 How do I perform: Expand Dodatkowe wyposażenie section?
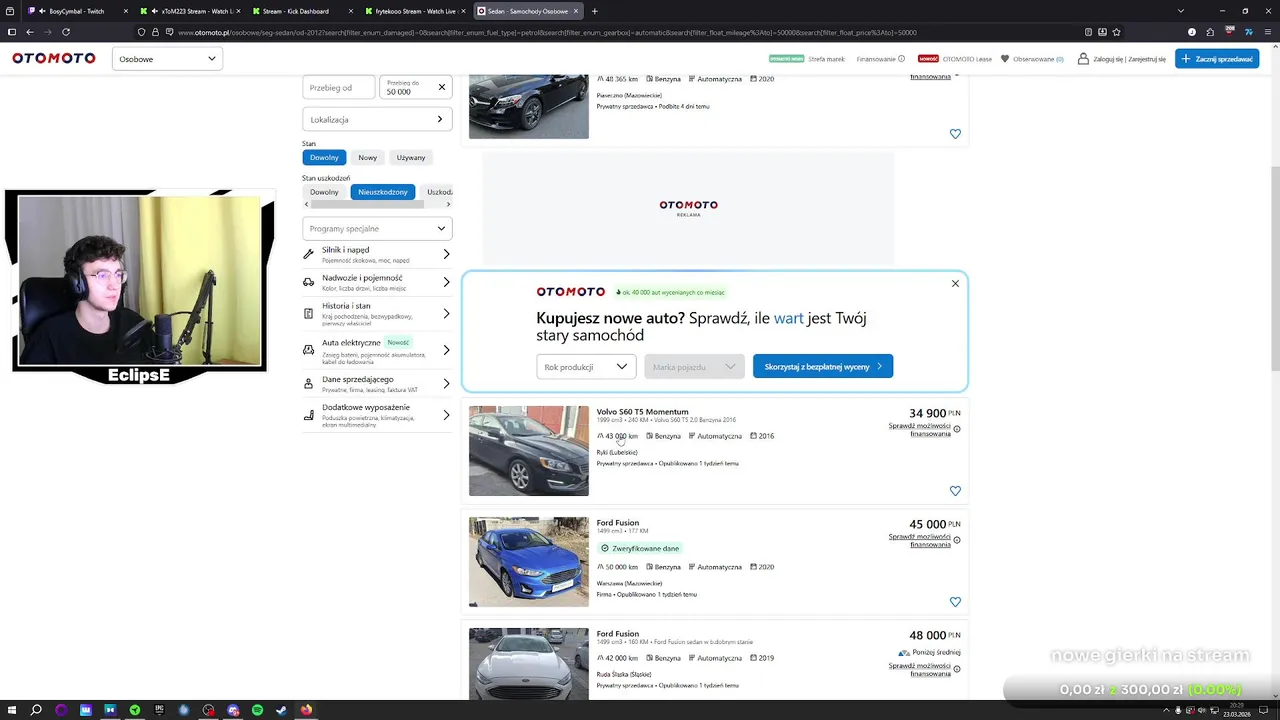pyautogui.click(x=377, y=415)
